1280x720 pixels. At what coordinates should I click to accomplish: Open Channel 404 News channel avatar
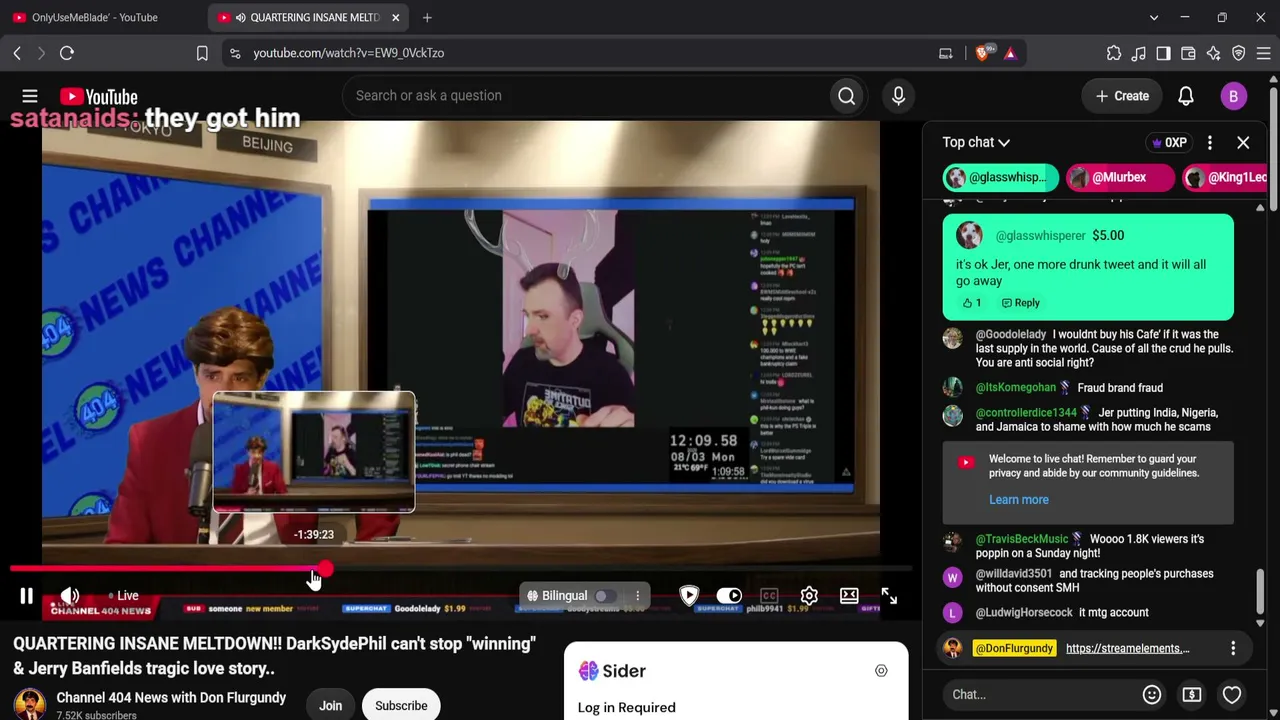[x=29, y=704]
